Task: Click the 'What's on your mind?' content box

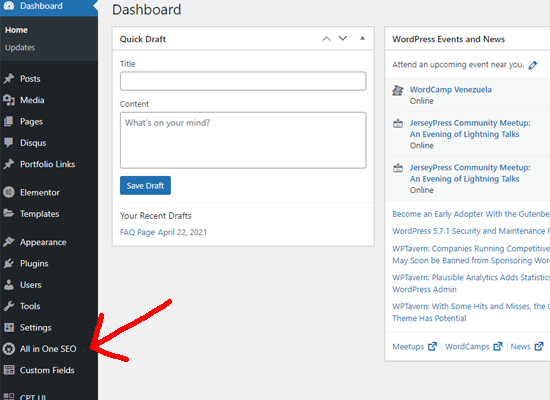Action: (x=243, y=140)
